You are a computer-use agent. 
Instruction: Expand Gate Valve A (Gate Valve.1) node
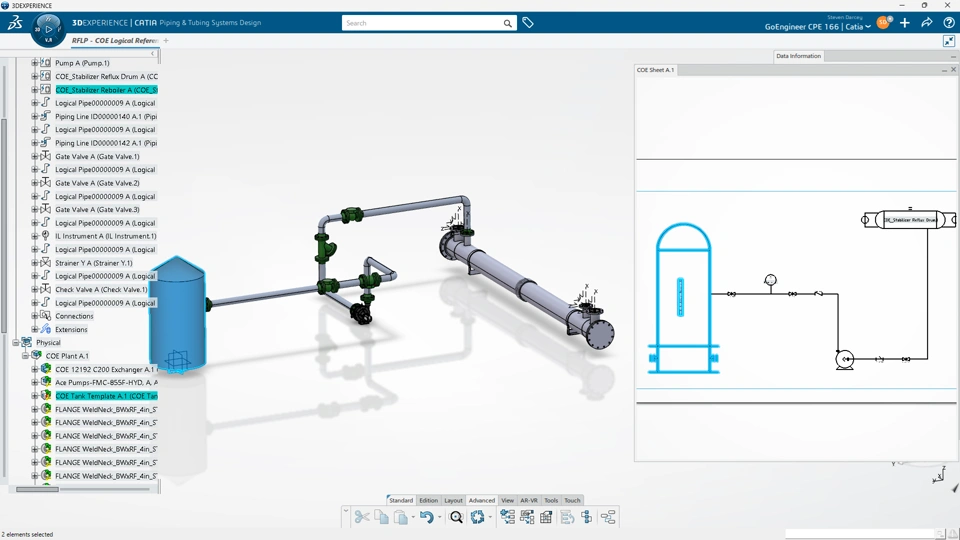point(35,156)
